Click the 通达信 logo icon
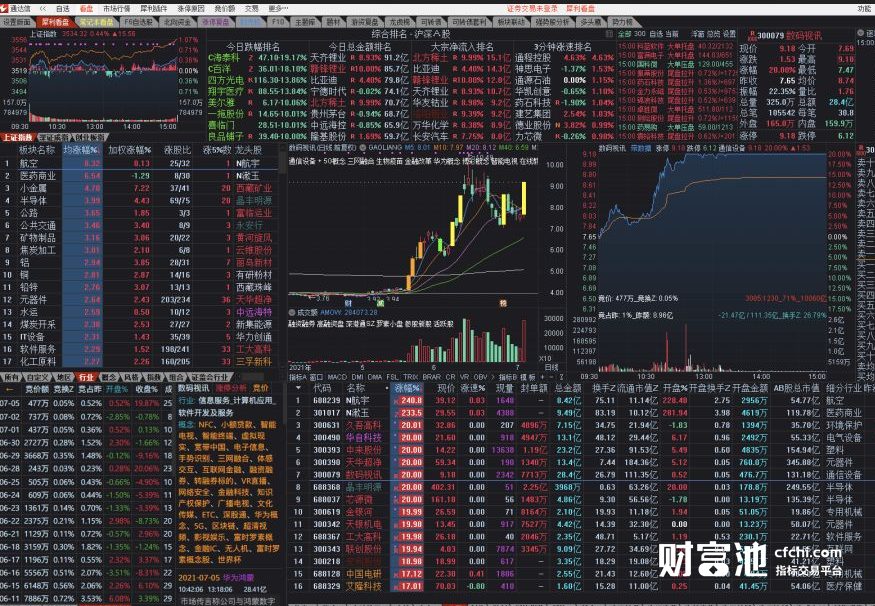This screenshot has height=606, width=875. 4,8
